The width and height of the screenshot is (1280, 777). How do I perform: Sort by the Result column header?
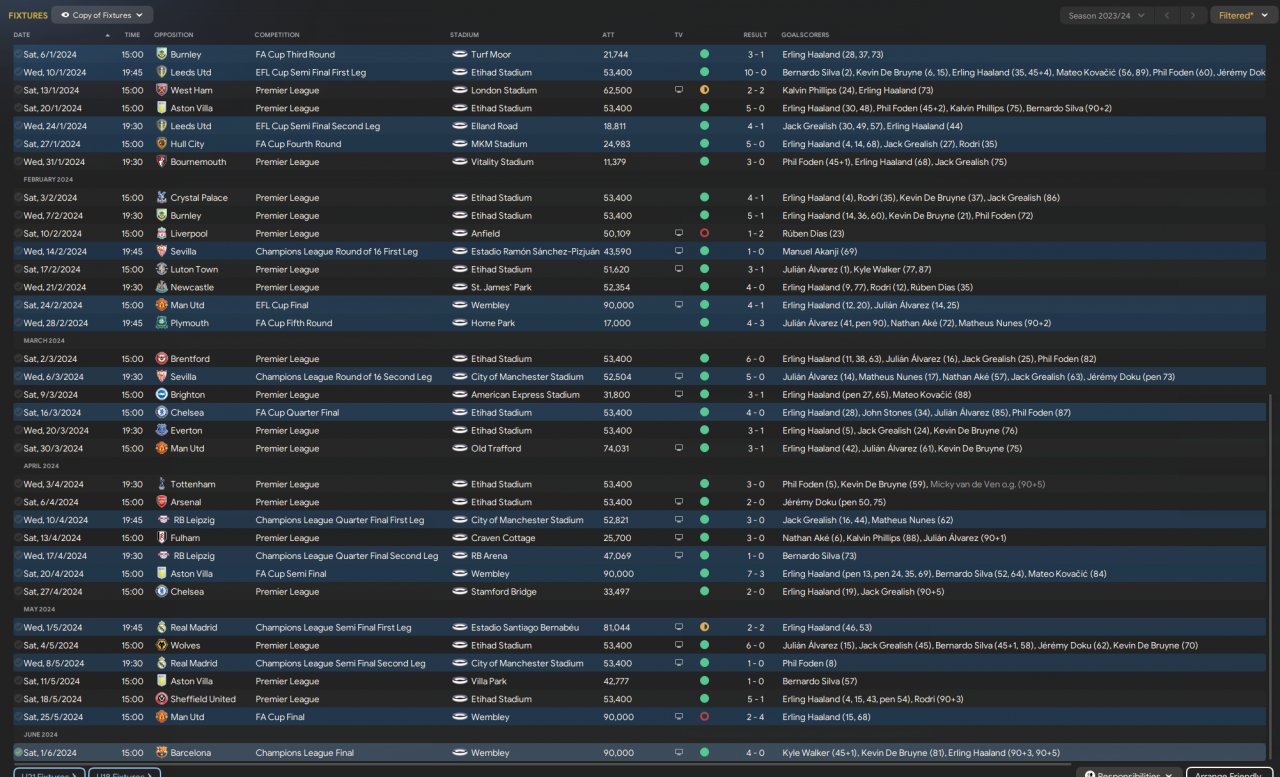tap(755, 35)
